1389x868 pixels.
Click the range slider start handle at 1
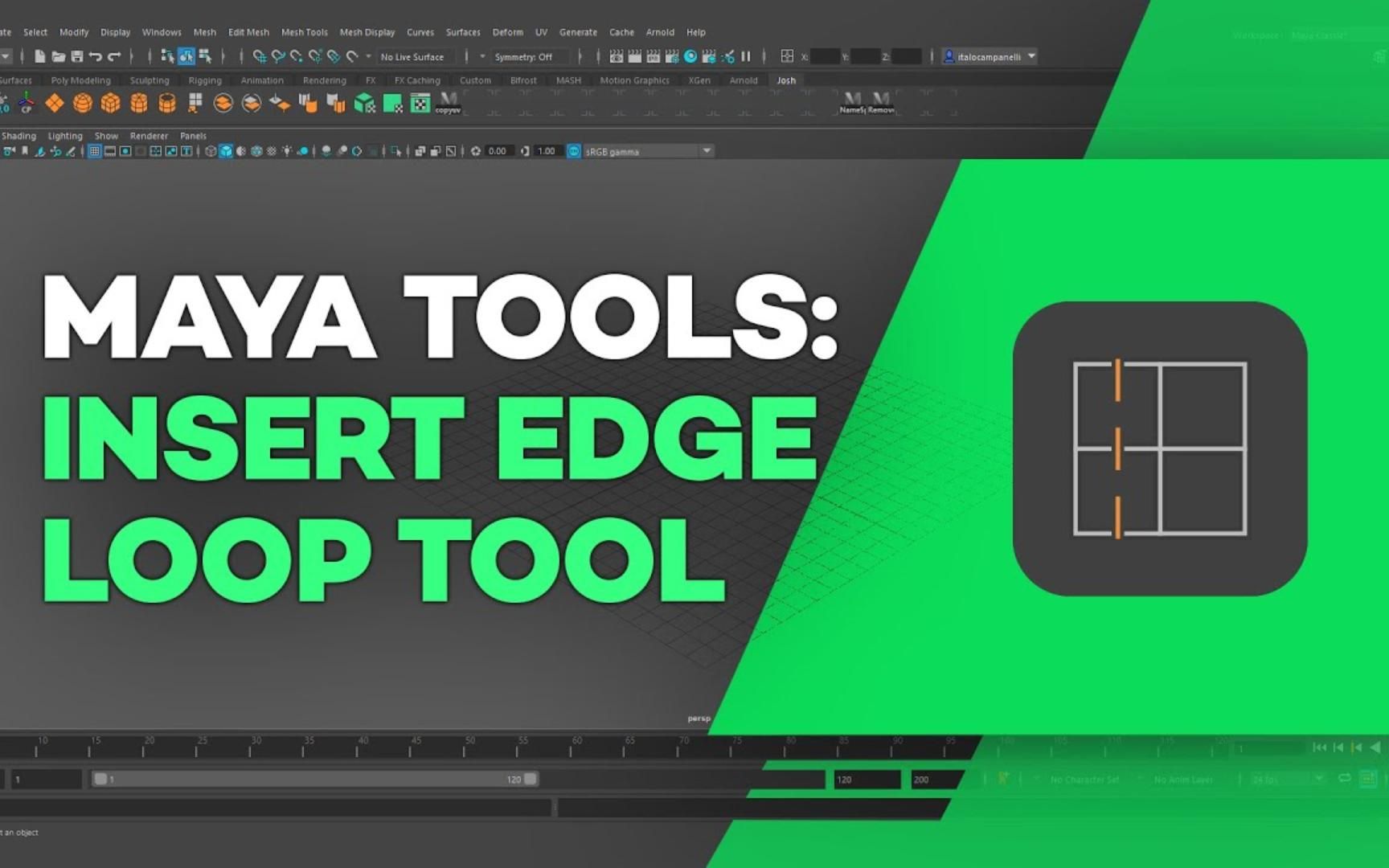pos(100,779)
